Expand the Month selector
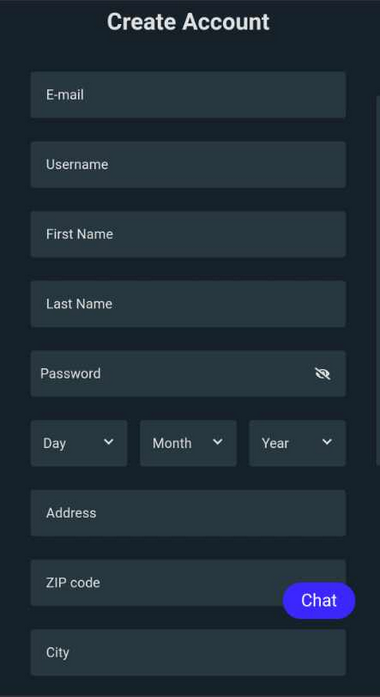380x697 pixels. point(188,443)
